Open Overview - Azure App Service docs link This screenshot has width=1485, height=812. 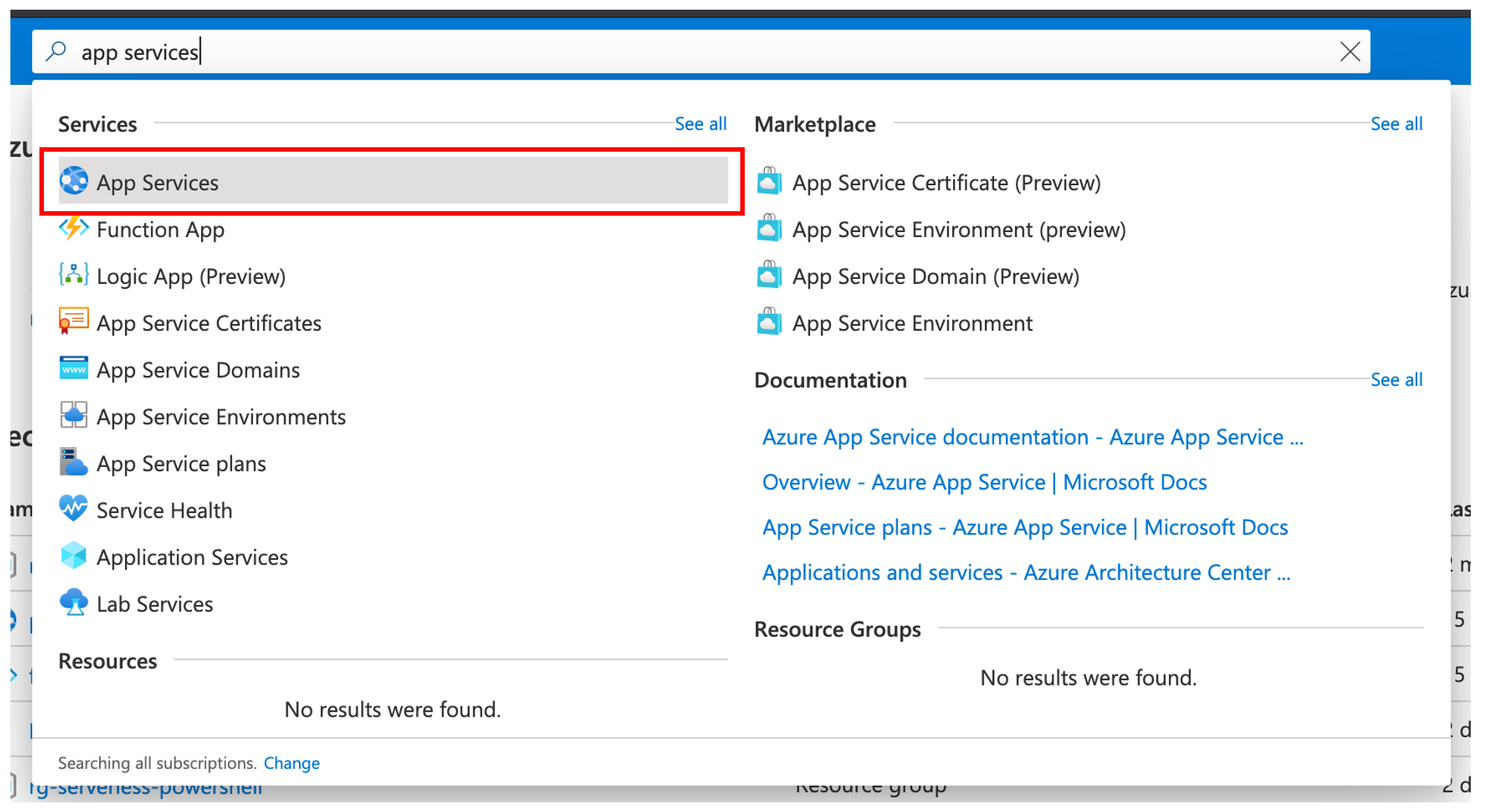[984, 483]
